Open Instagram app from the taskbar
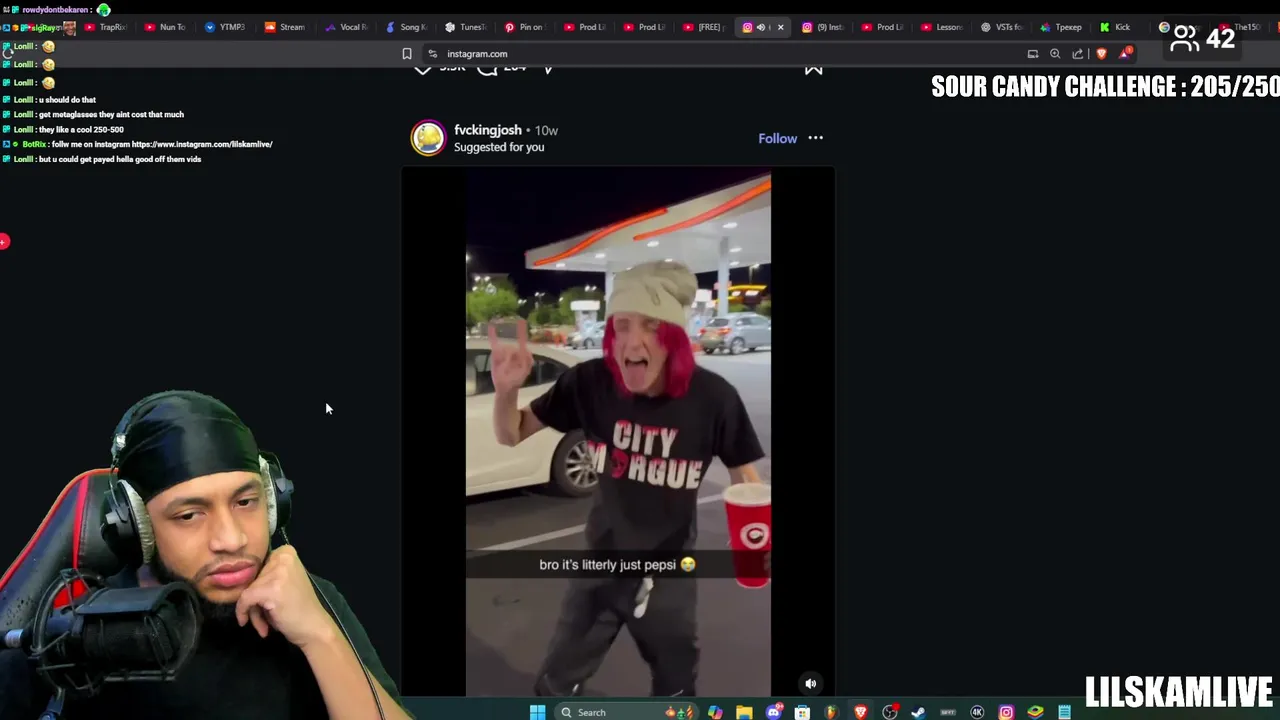The height and width of the screenshot is (720, 1280). tap(1006, 712)
